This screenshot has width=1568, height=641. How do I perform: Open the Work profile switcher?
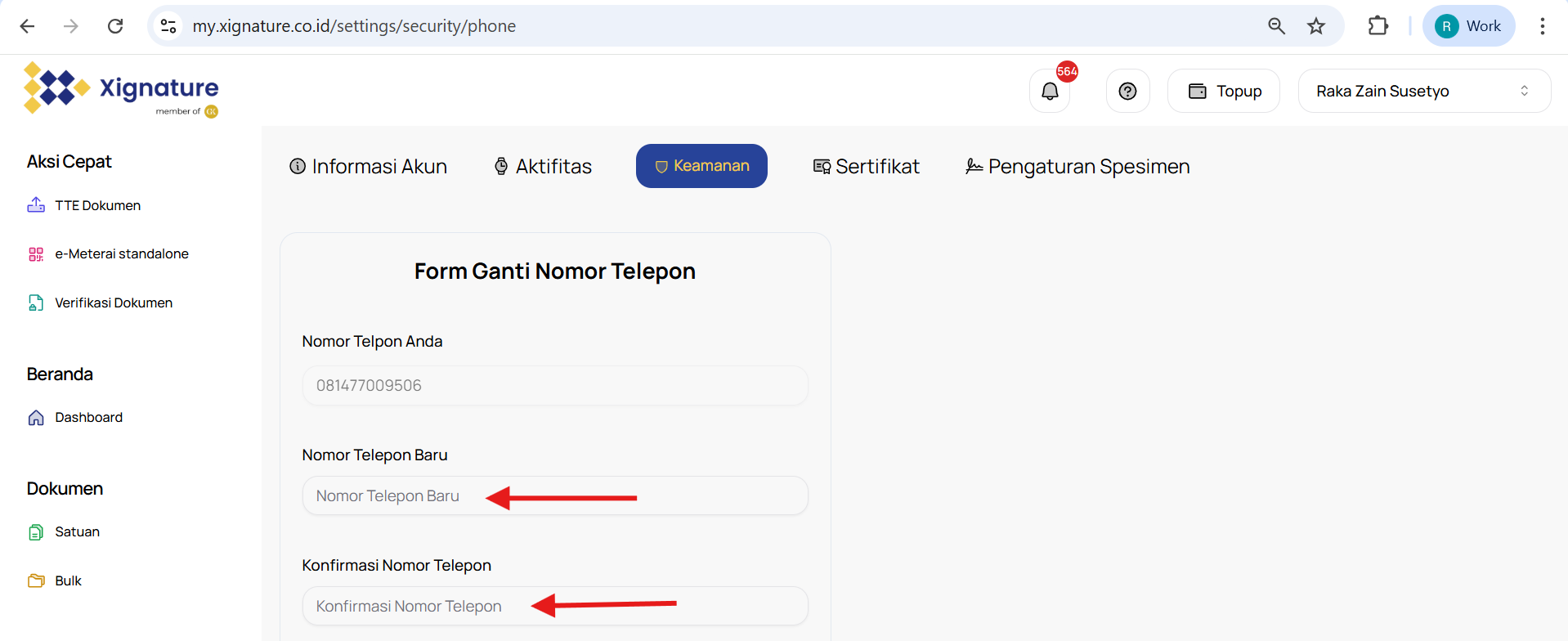1468,26
